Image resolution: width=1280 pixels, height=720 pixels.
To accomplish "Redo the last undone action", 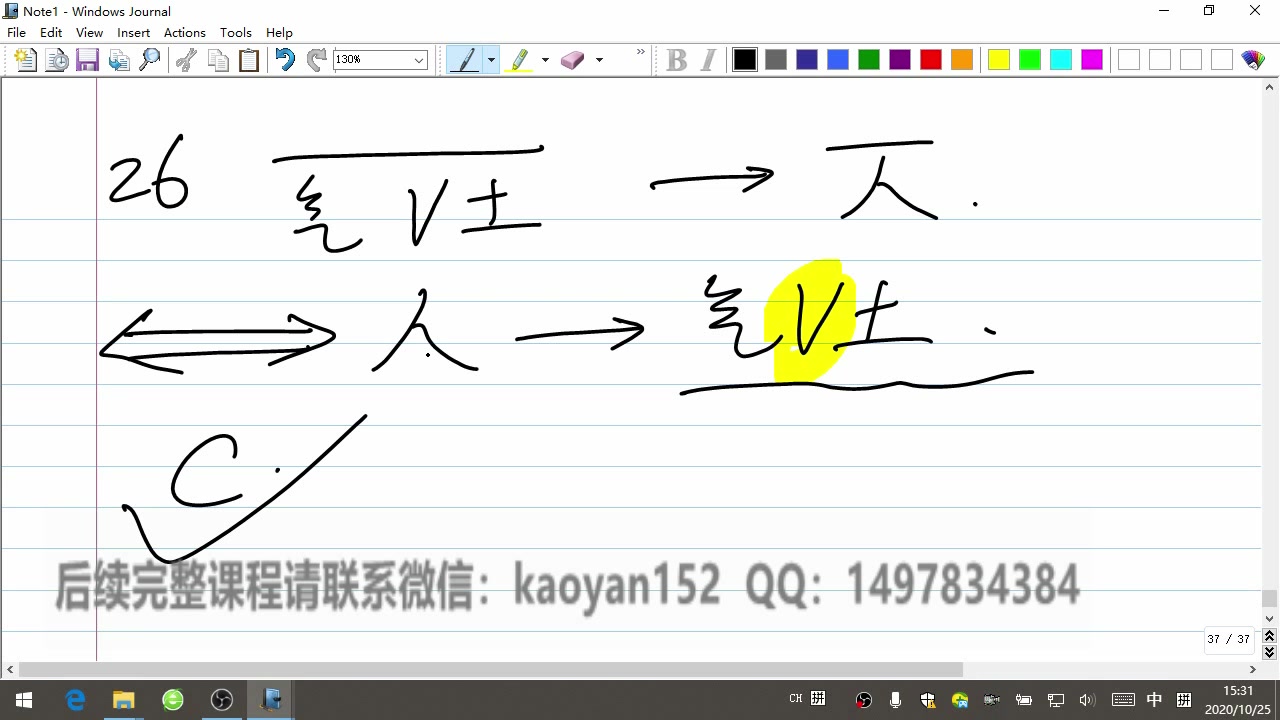I will [x=317, y=60].
